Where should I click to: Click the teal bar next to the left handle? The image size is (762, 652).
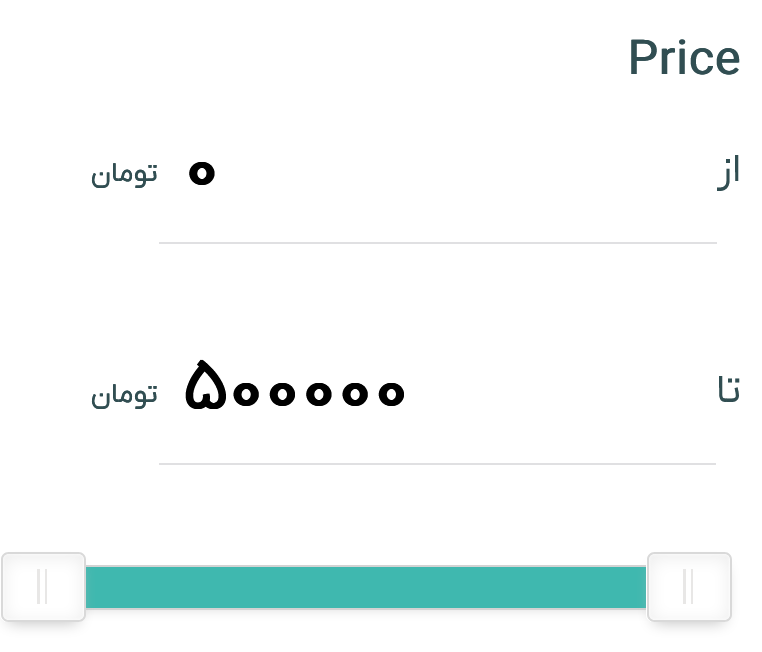tap(110, 587)
